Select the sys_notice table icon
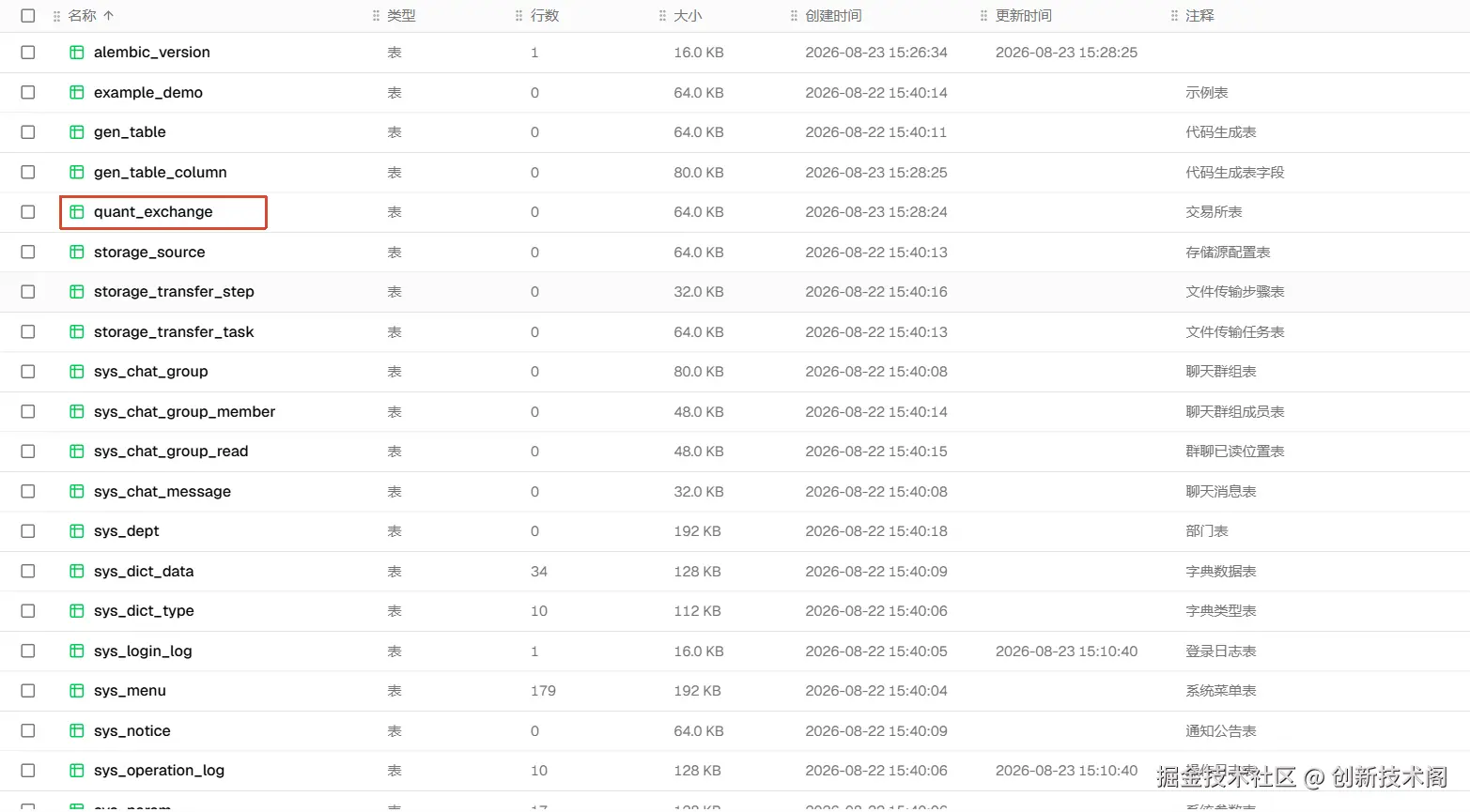The height and width of the screenshot is (812, 1470). (x=77, y=731)
